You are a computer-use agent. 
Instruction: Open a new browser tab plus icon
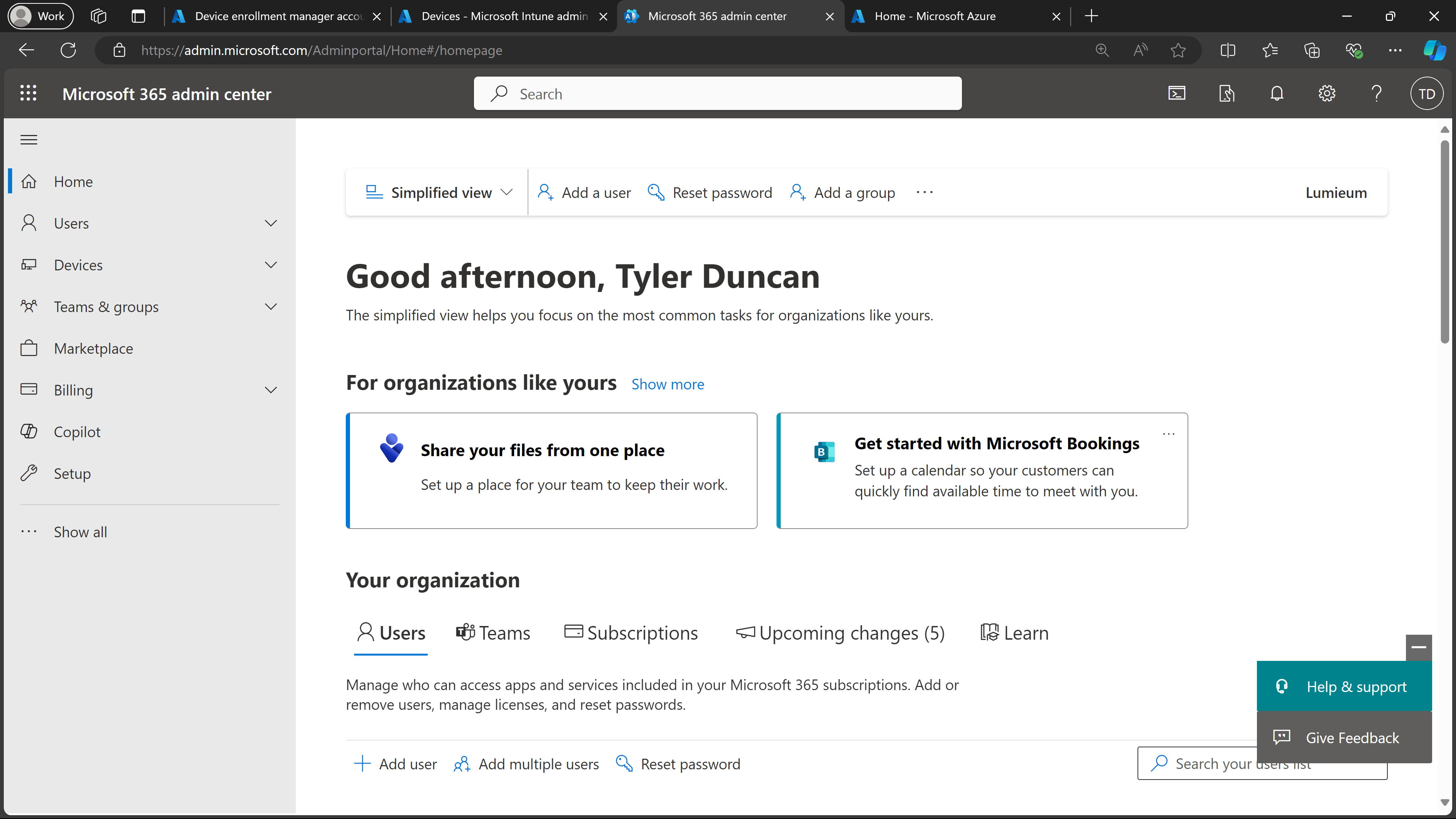pyautogui.click(x=1092, y=16)
